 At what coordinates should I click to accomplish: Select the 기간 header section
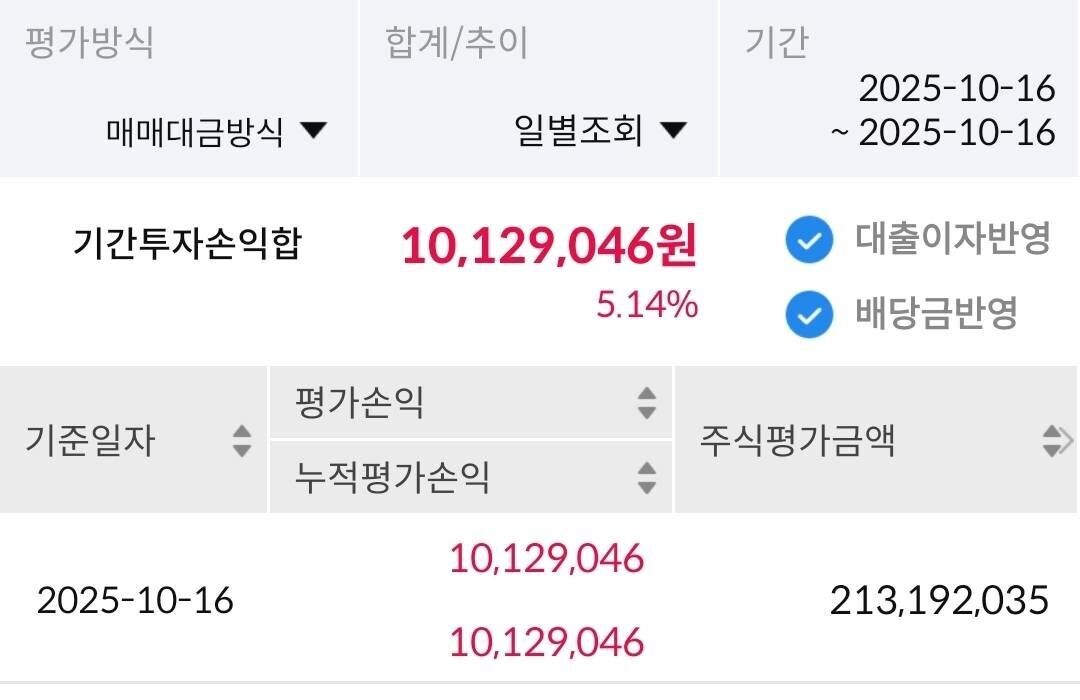(x=777, y=42)
